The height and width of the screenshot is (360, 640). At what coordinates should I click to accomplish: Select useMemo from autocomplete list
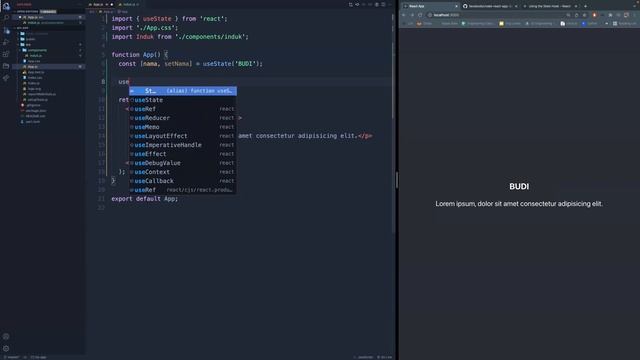click(183, 127)
